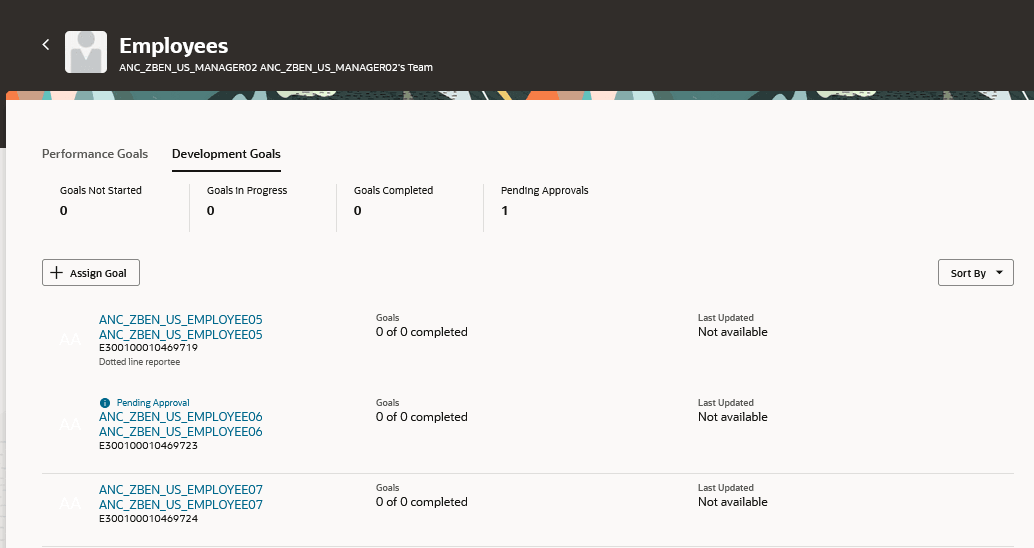Click EMPLOYEE06's AA avatar
Viewport: 1034px width, 548px height.
coord(70,424)
